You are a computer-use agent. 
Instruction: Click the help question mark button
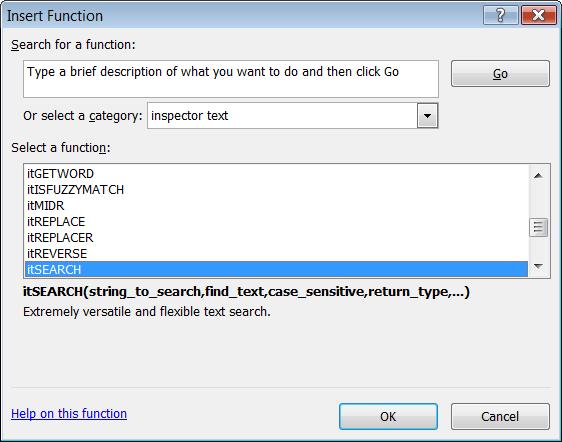click(x=500, y=15)
